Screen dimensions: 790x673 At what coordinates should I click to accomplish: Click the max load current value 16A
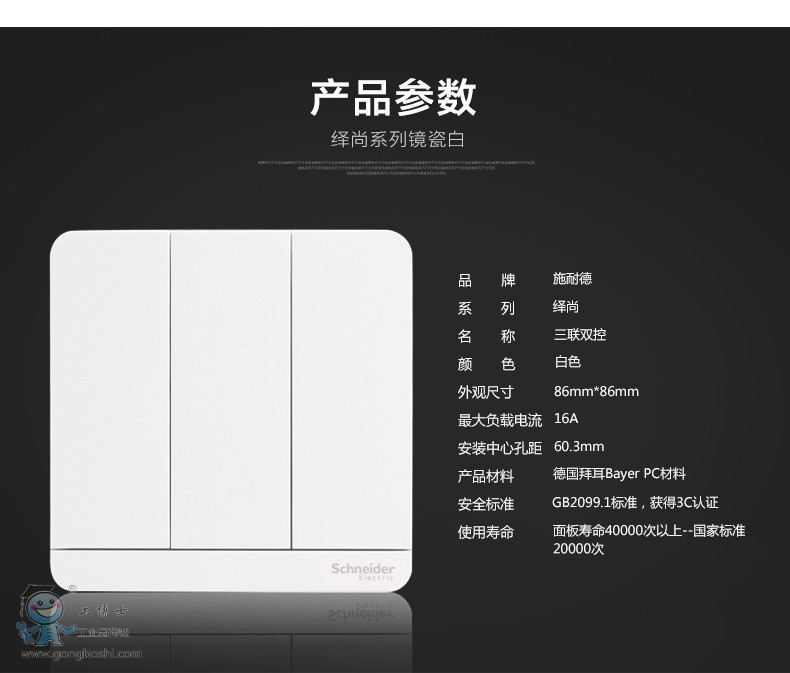pos(566,419)
